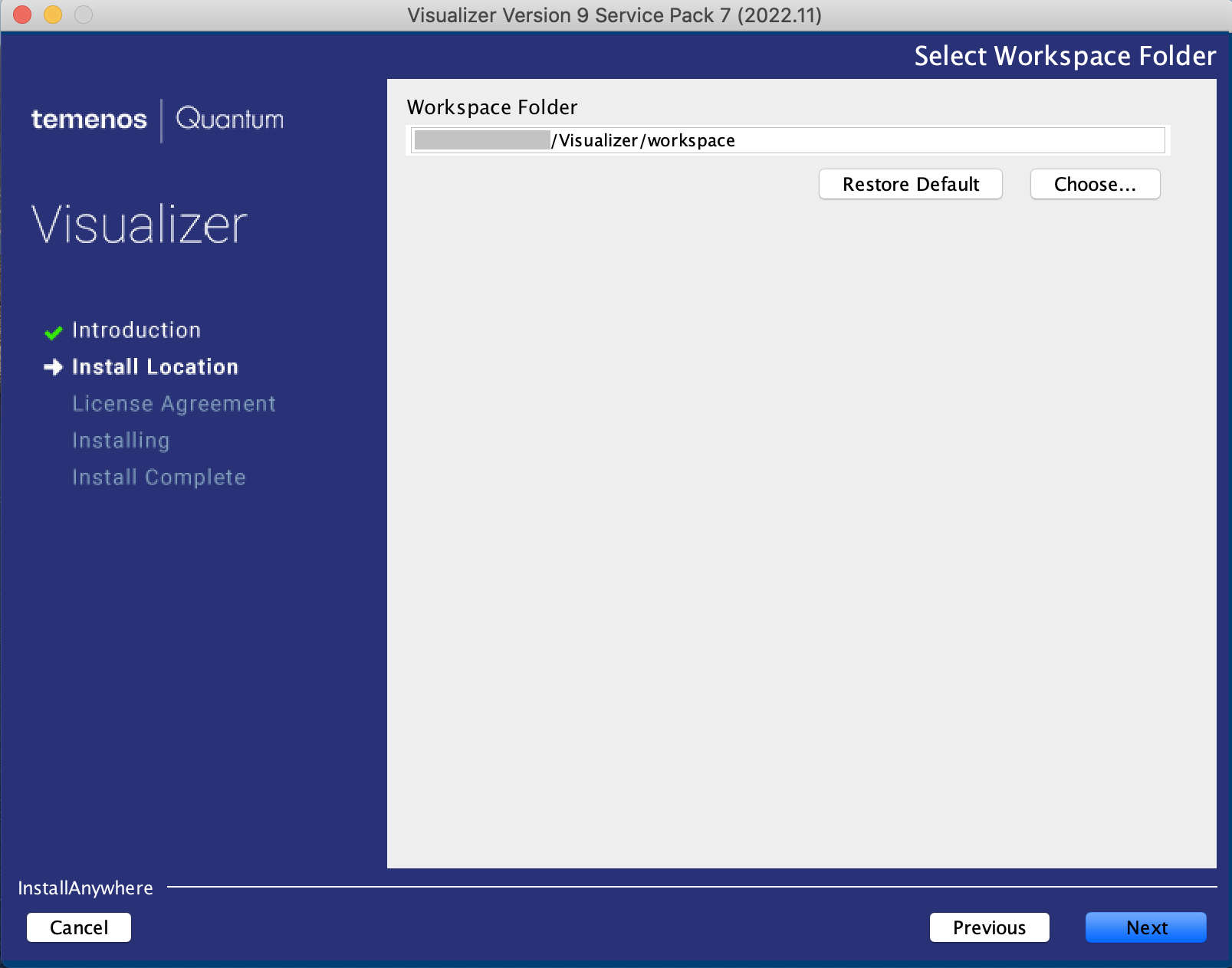Click the InstallAnywhere label
This screenshot has height=968, width=1232.
tap(85, 888)
